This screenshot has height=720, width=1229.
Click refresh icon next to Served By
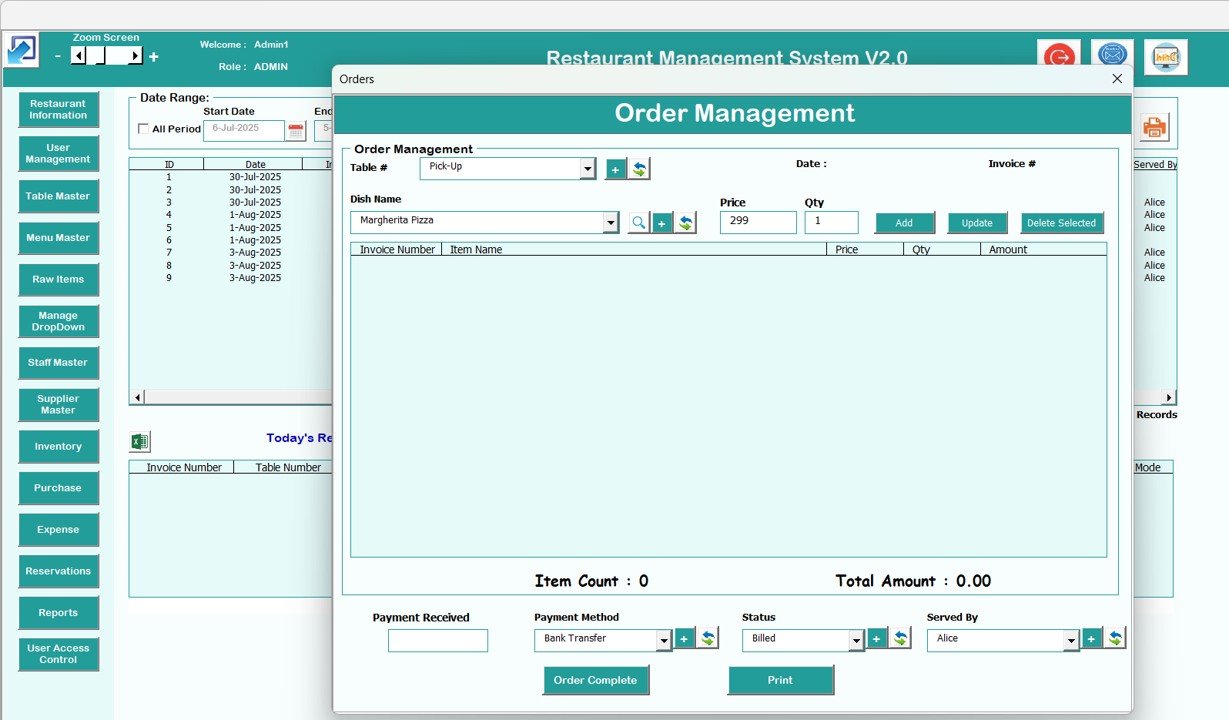pyautogui.click(x=1116, y=638)
